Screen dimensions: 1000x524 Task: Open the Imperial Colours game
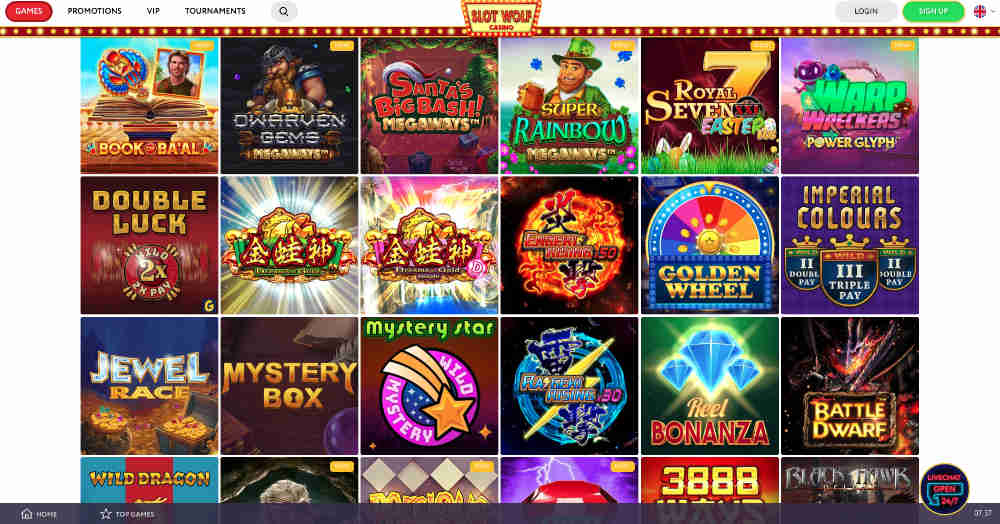tap(850, 245)
